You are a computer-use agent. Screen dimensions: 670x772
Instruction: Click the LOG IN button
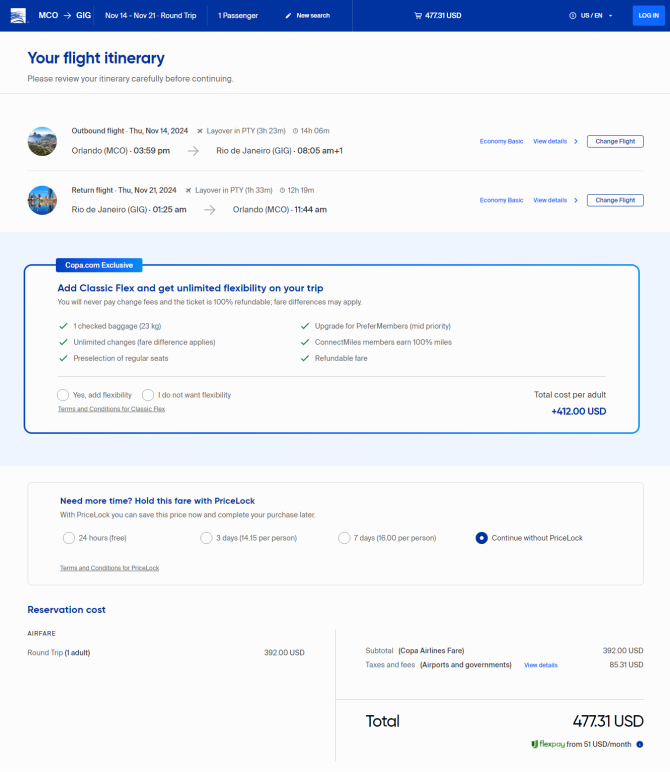pyautogui.click(x=648, y=16)
